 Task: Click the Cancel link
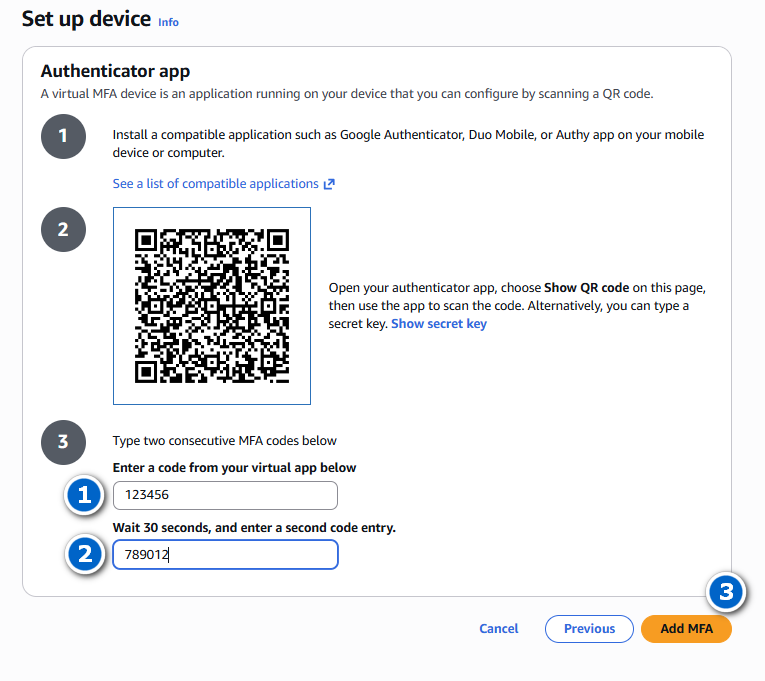tap(499, 629)
